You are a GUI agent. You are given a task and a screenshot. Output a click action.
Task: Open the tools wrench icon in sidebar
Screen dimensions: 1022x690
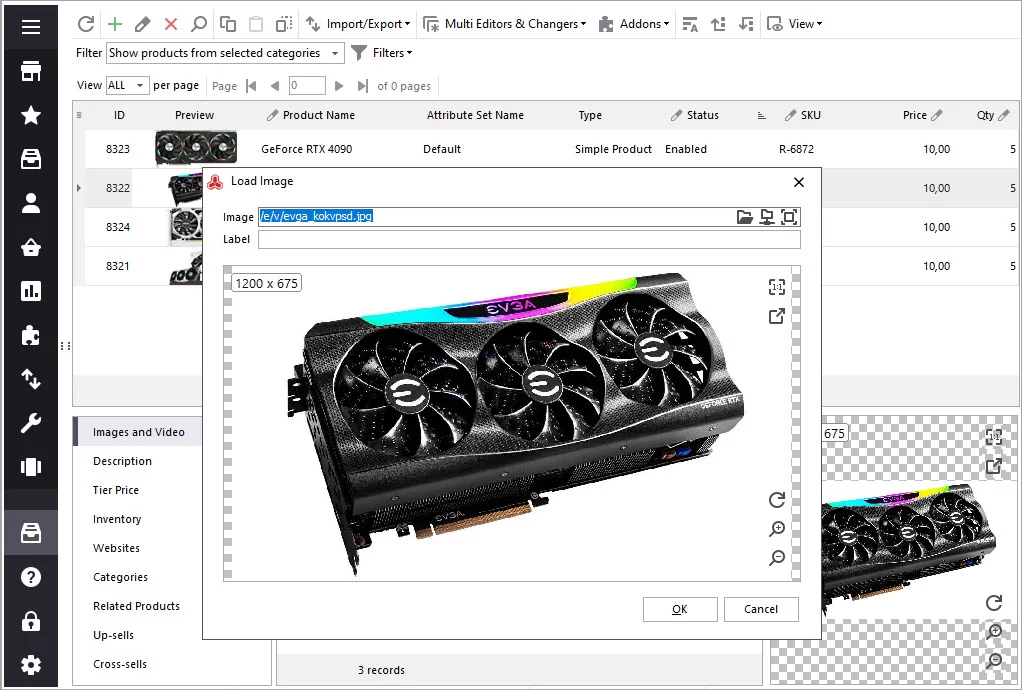[31, 424]
